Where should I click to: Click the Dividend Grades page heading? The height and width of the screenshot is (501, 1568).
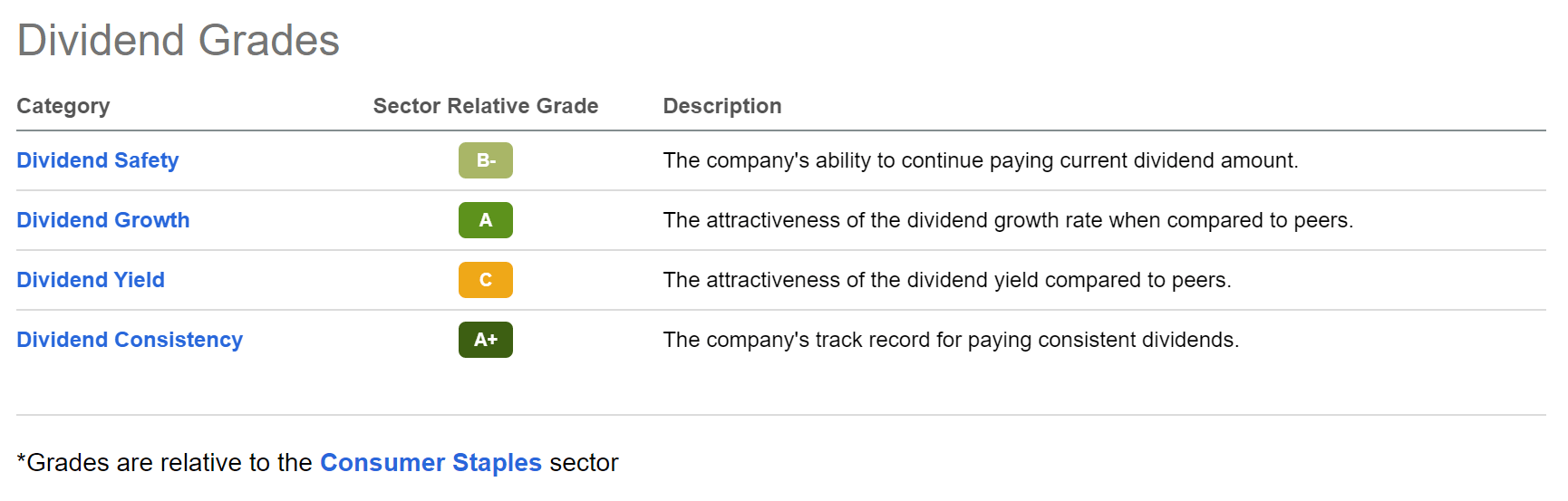[x=178, y=41]
